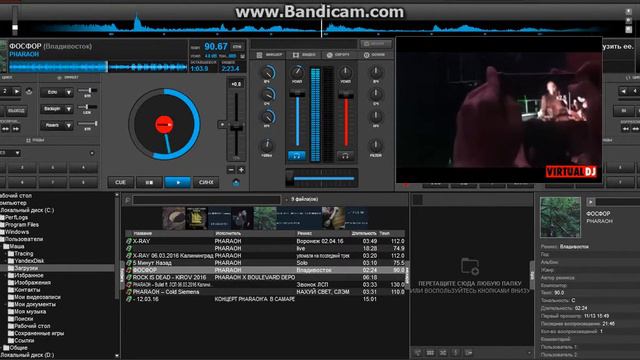Open the Моя музыка folder
This screenshot has width=640, height=360.
click(x=30, y=311)
